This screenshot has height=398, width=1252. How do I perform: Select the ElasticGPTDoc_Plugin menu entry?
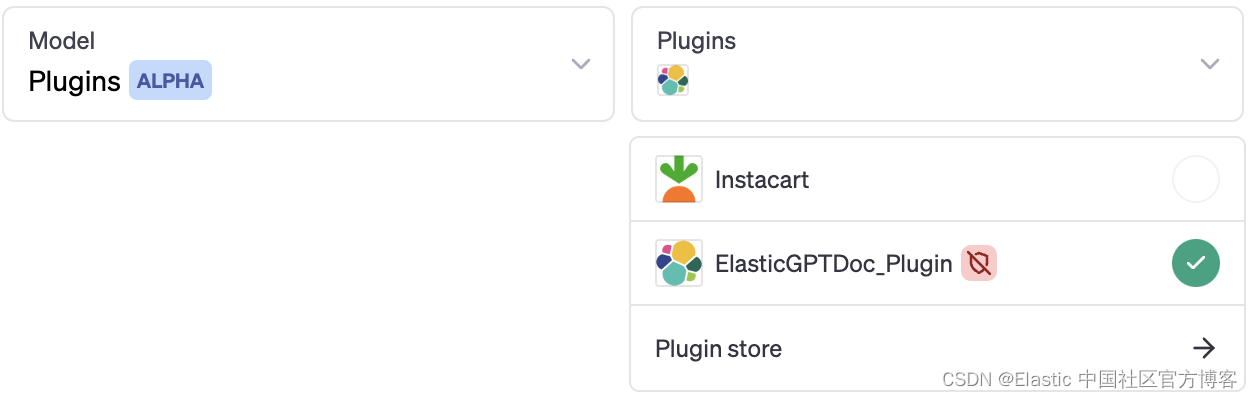point(937,264)
